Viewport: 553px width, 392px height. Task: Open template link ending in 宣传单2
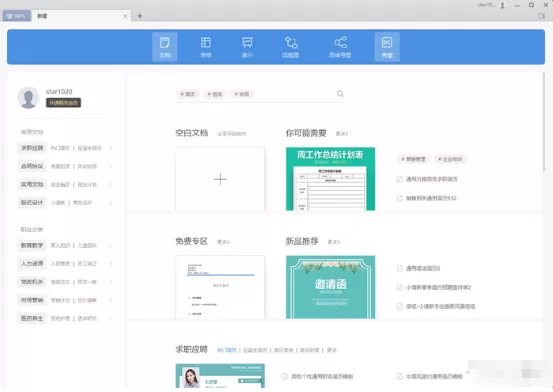434,288
